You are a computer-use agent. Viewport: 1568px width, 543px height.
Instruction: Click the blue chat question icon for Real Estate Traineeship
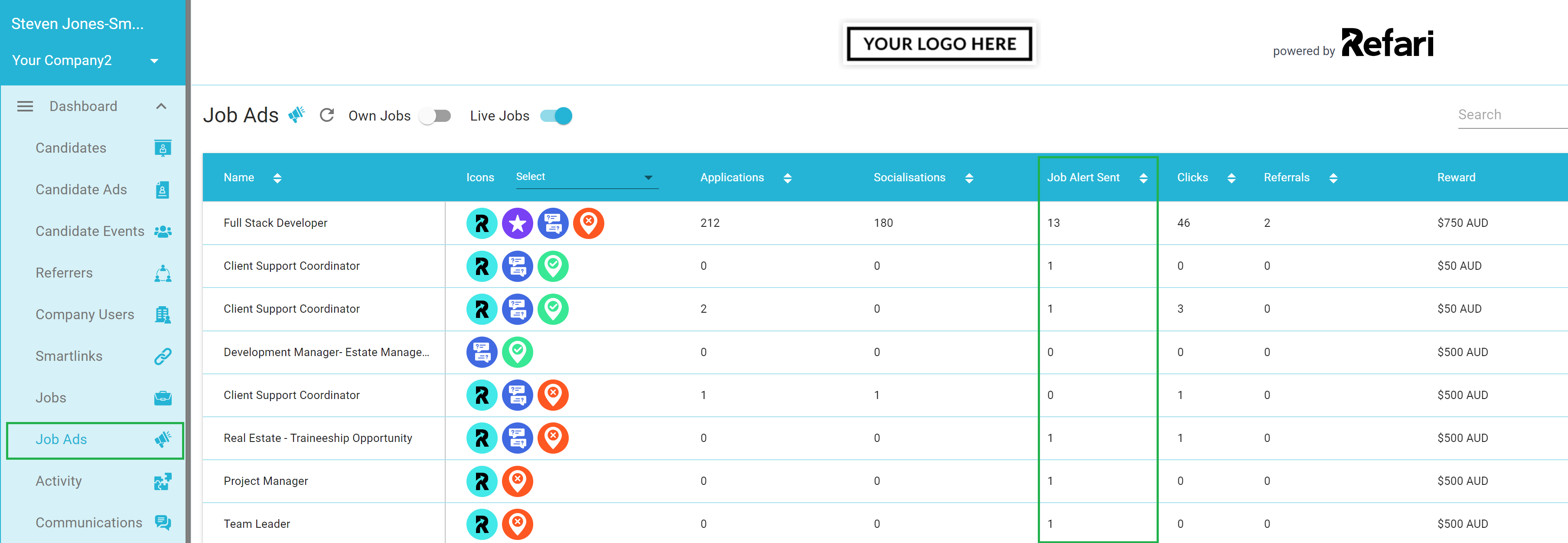tap(517, 438)
